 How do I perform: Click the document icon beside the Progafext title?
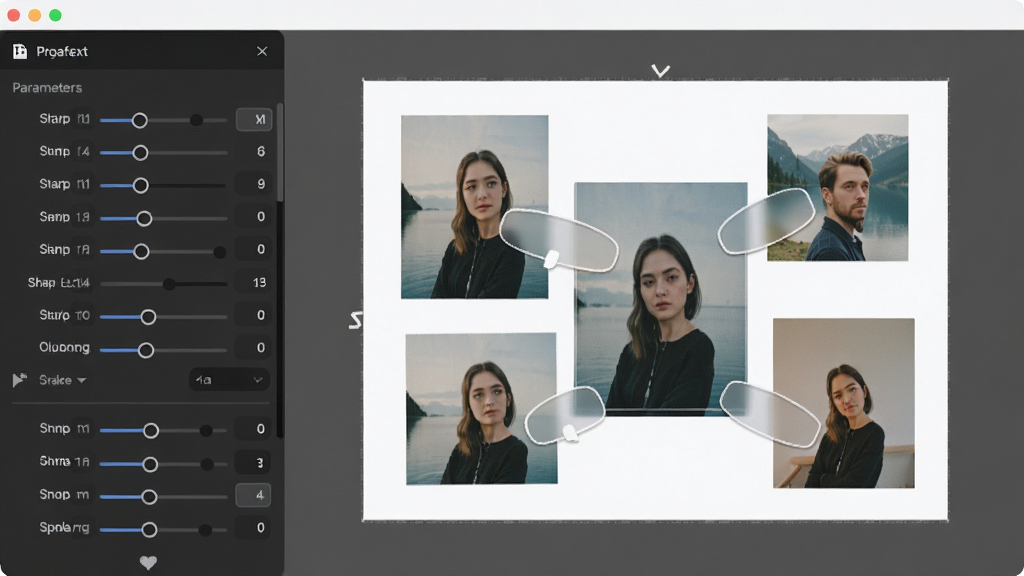point(20,52)
